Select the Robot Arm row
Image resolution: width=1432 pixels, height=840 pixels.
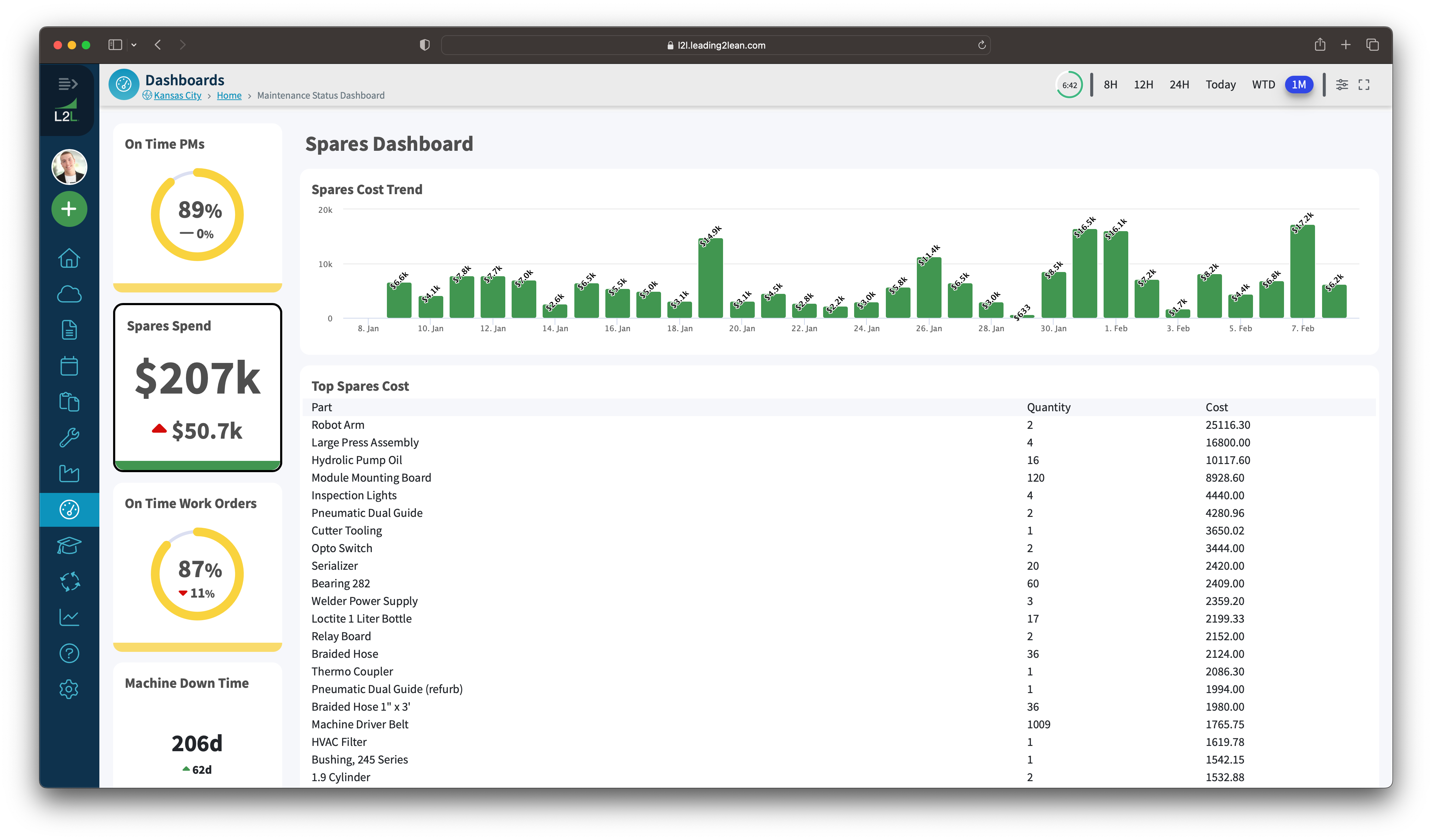point(839,425)
